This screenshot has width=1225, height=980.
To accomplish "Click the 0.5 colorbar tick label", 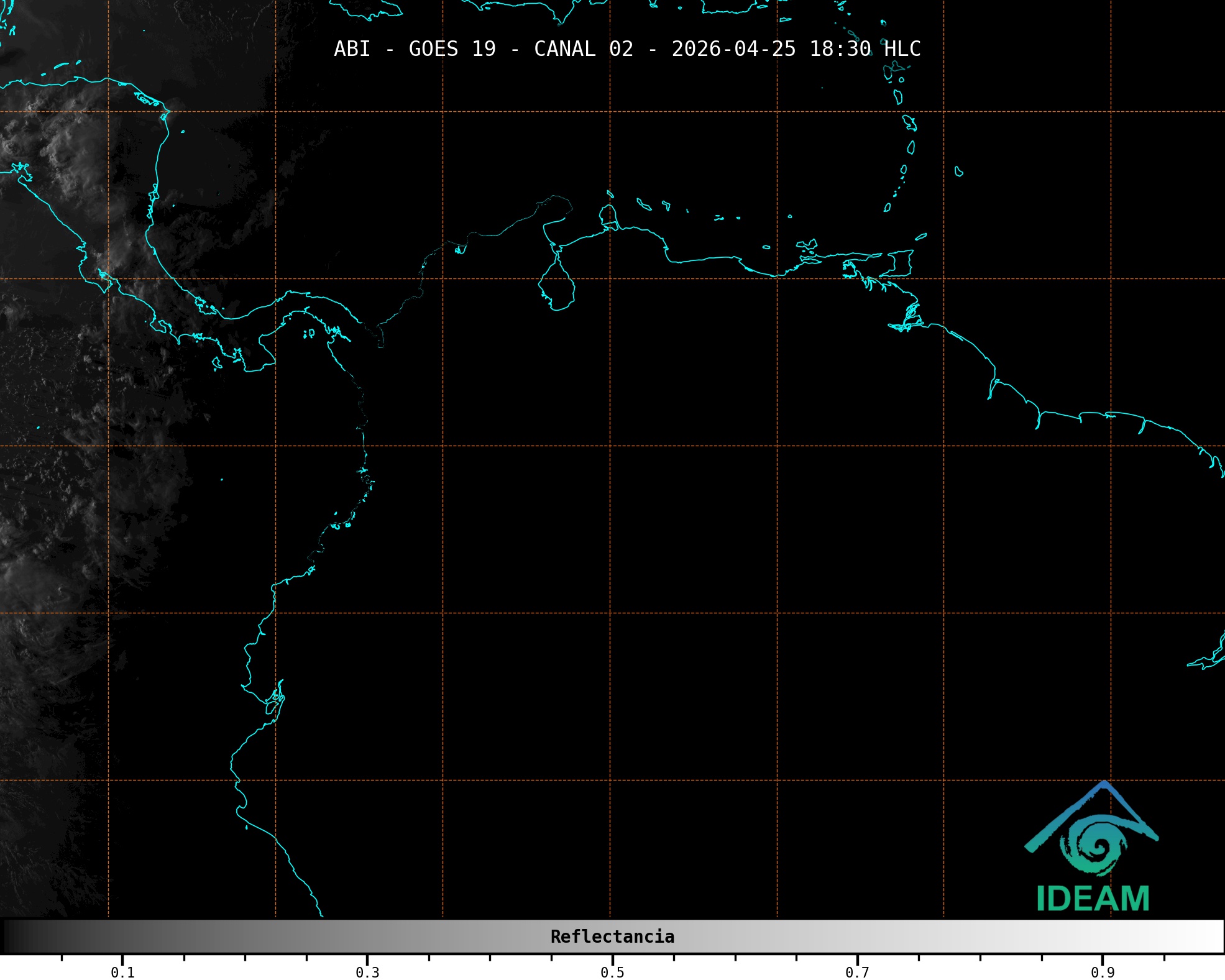I will 612,972.
